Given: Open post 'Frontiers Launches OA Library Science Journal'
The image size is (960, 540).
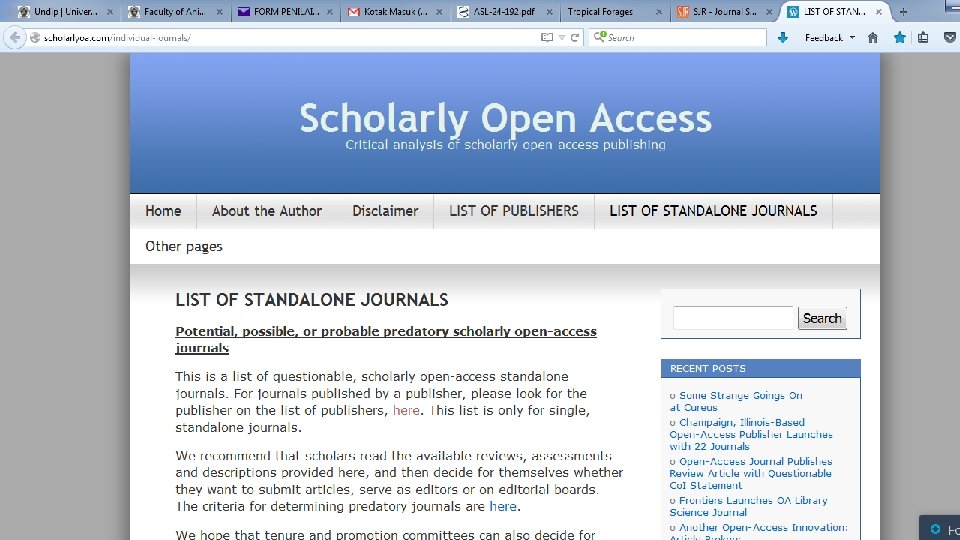Looking at the screenshot, I should pyautogui.click(x=749, y=506).
